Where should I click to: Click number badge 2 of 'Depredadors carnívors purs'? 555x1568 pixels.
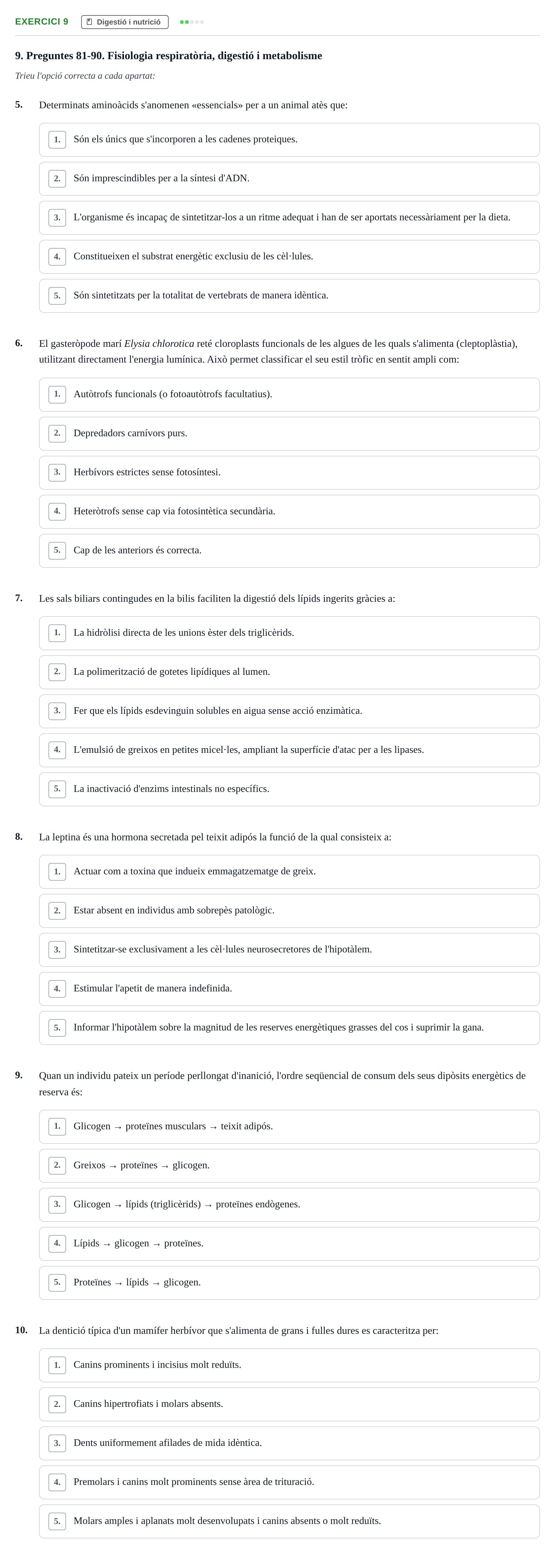[x=57, y=433]
